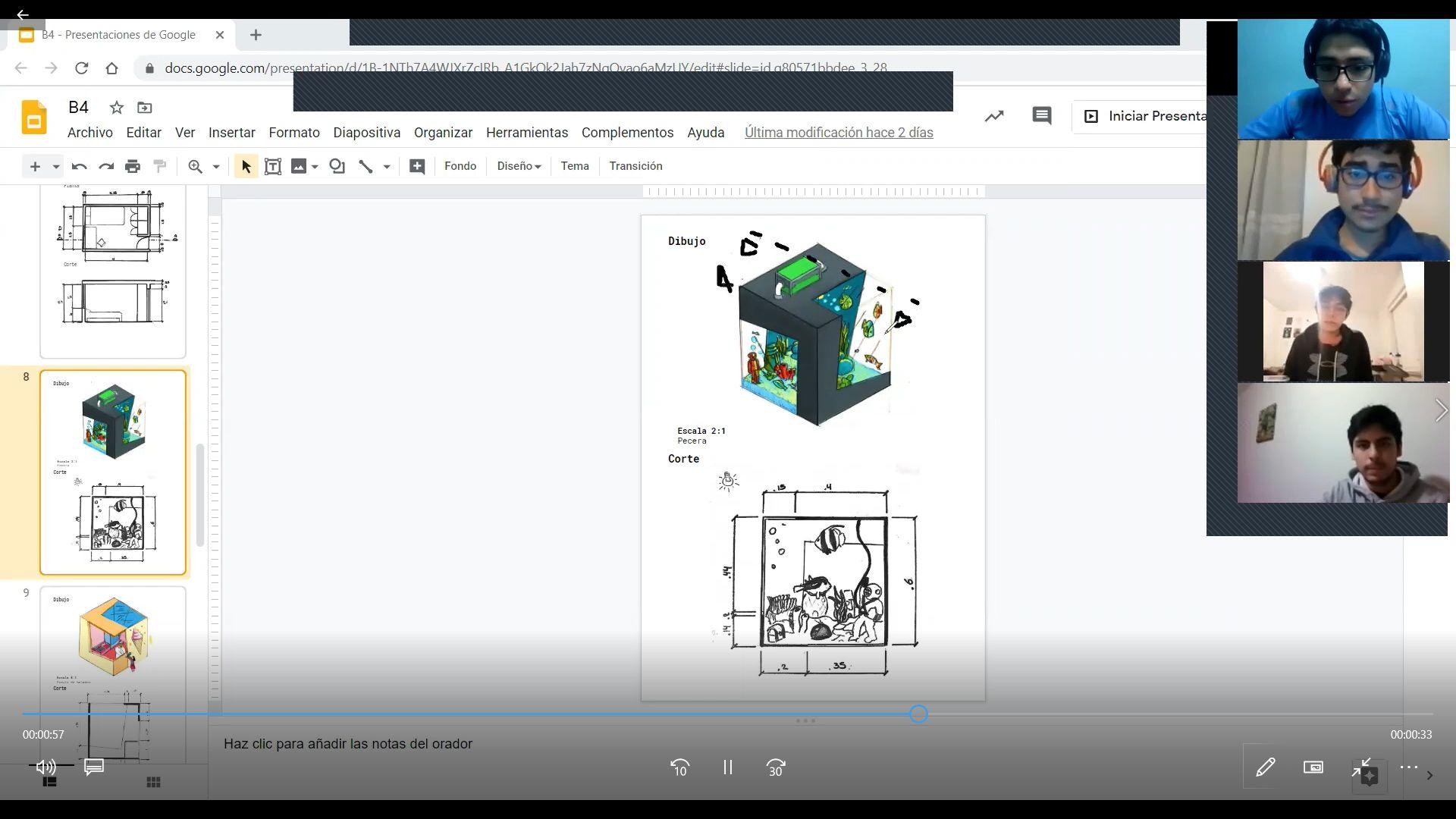Click the browser forward navigation arrow
The width and height of the screenshot is (1456, 819).
[51, 68]
